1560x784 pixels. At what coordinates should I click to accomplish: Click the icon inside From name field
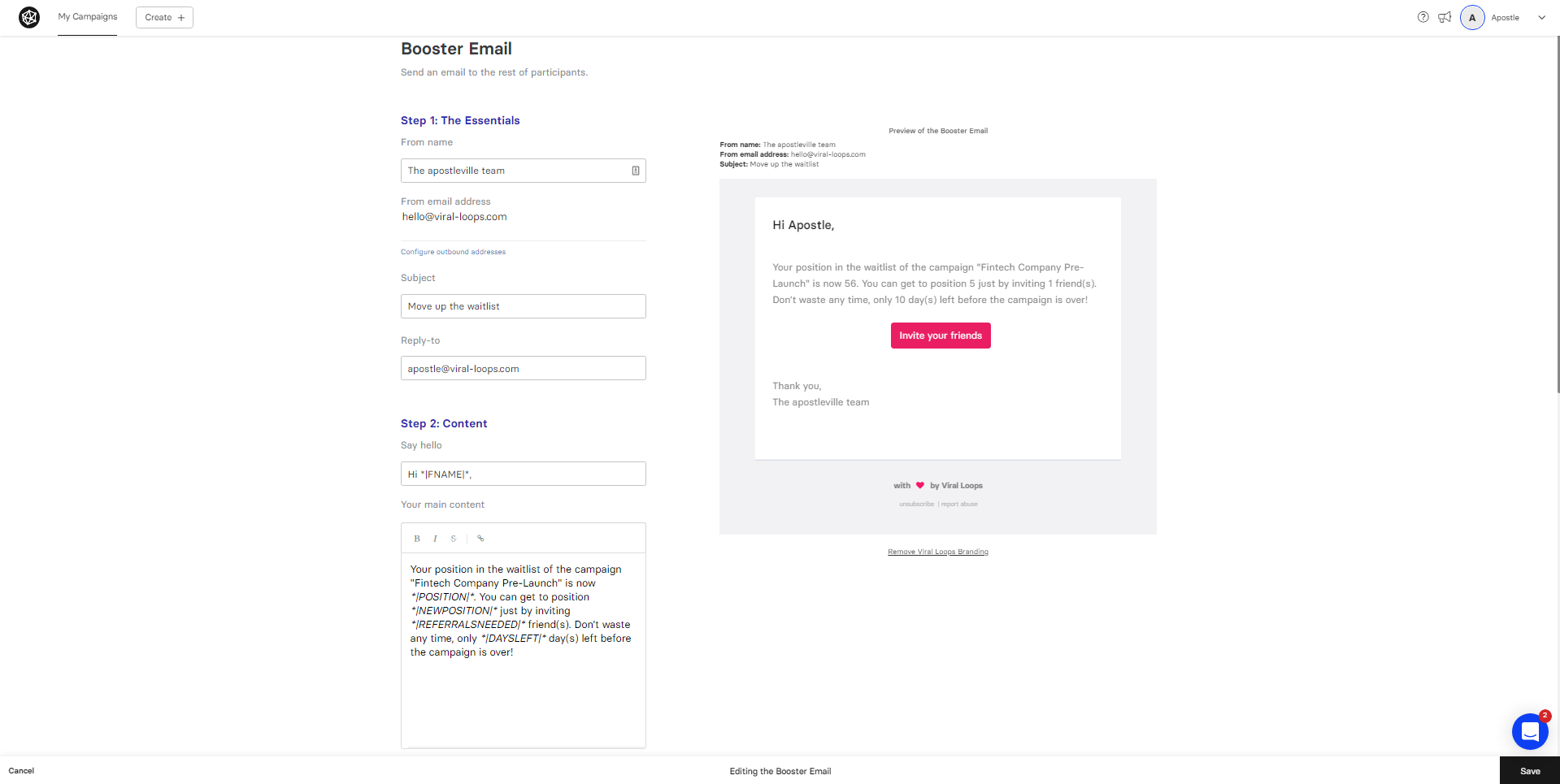click(x=636, y=171)
